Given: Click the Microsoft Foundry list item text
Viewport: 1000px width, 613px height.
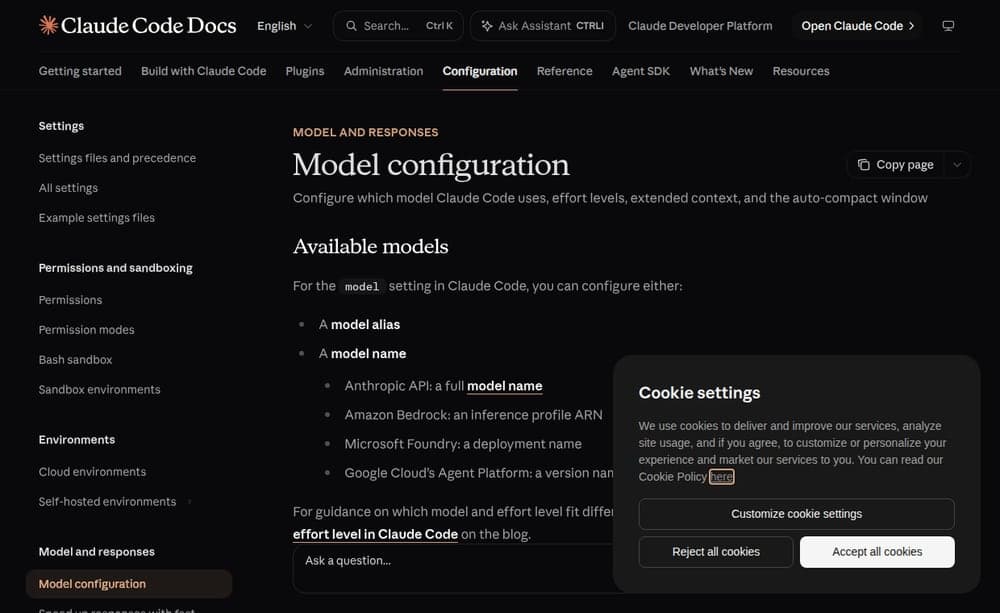Looking at the screenshot, I should tap(463, 444).
